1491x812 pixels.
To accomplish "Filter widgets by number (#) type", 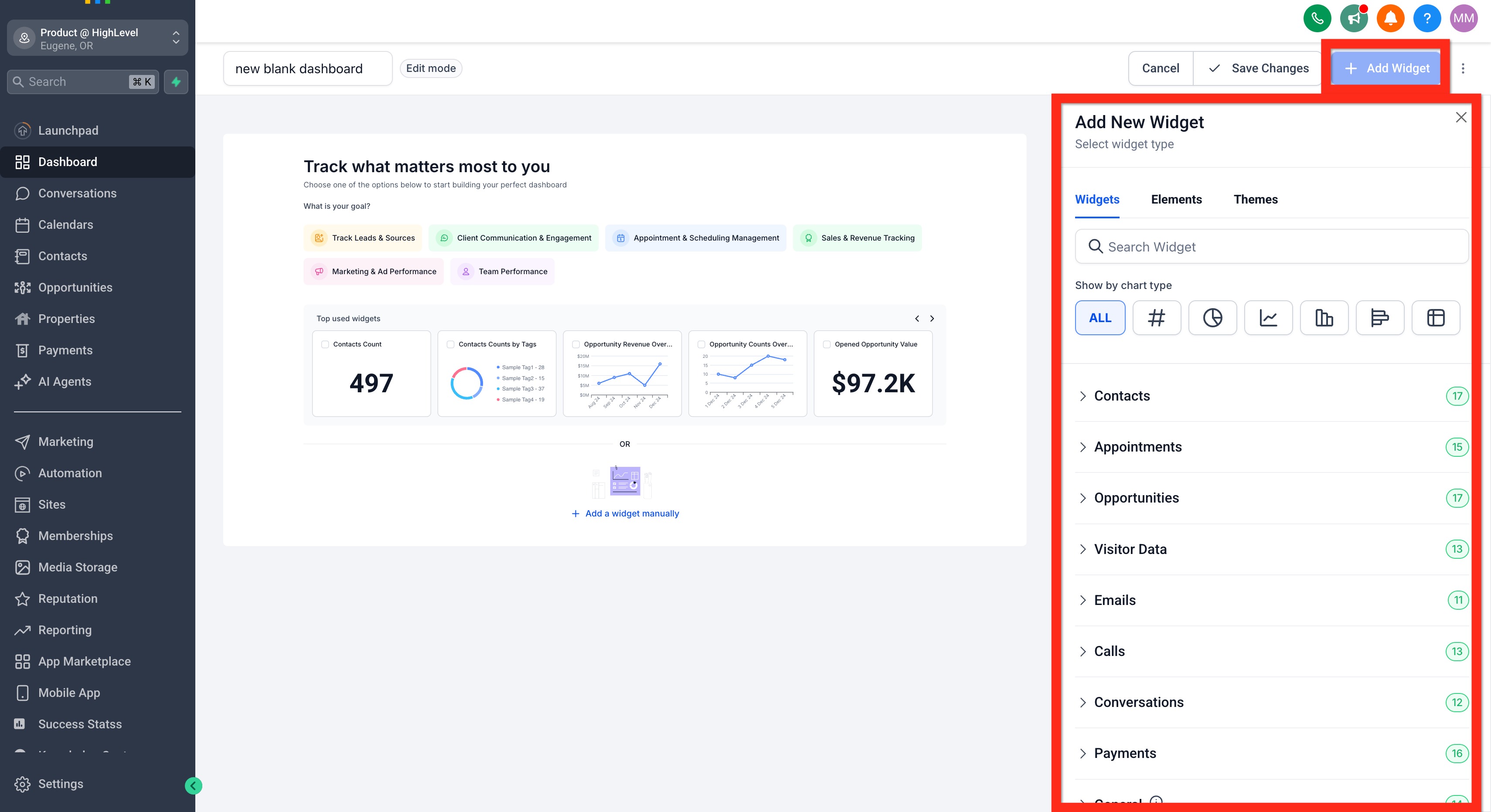I will (x=1157, y=318).
